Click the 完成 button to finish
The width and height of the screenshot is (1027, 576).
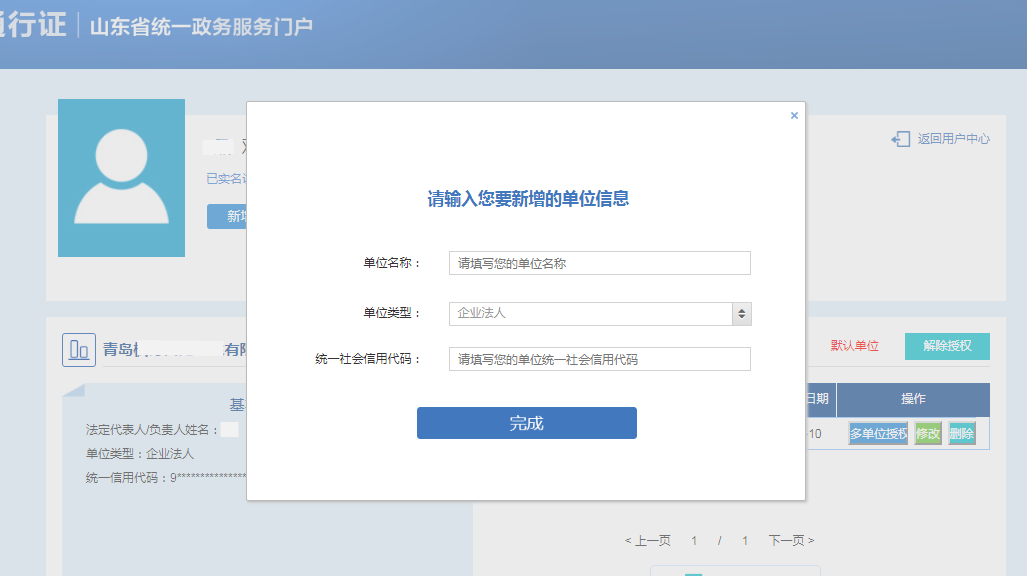click(526, 422)
